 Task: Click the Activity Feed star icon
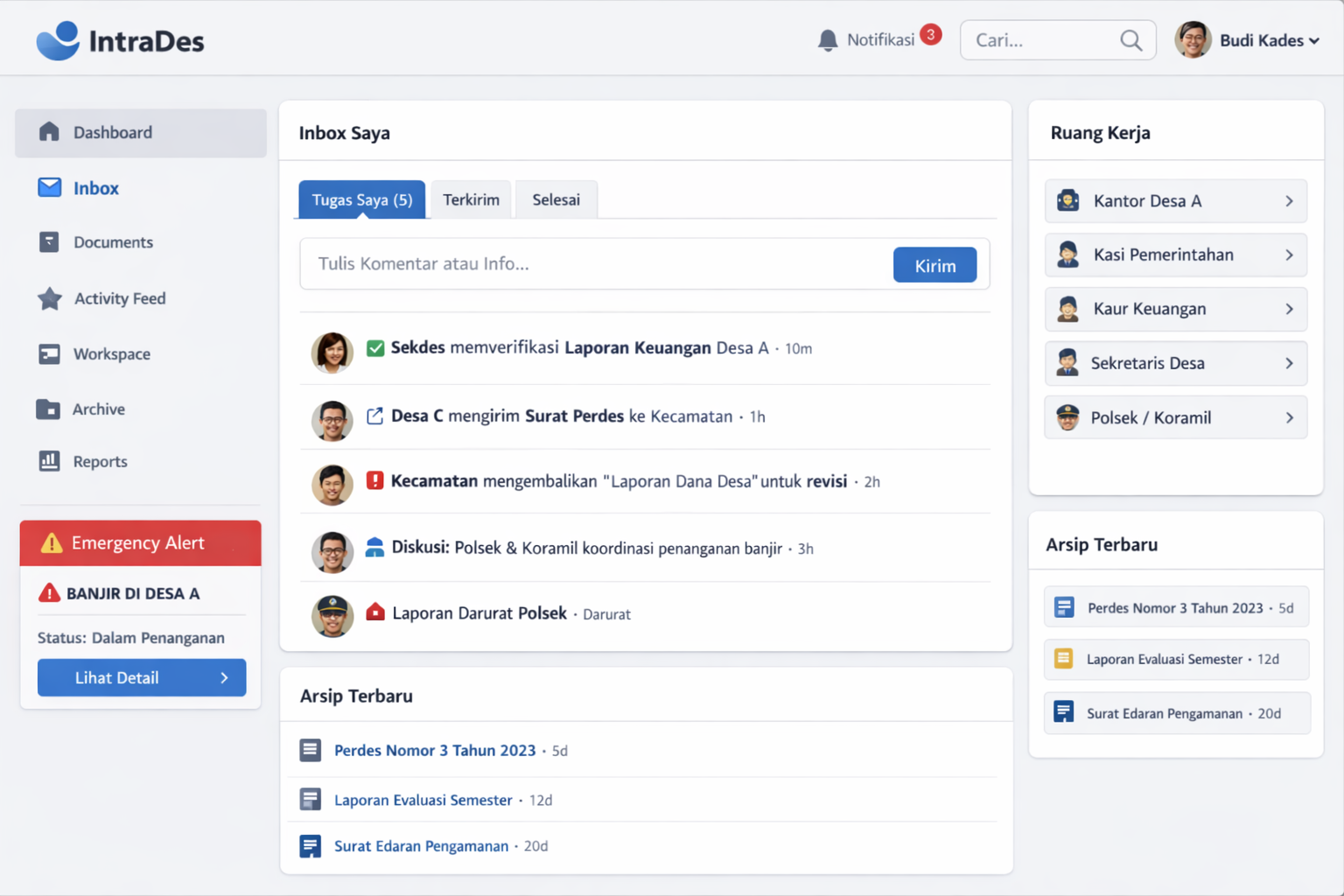coord(50,298)
